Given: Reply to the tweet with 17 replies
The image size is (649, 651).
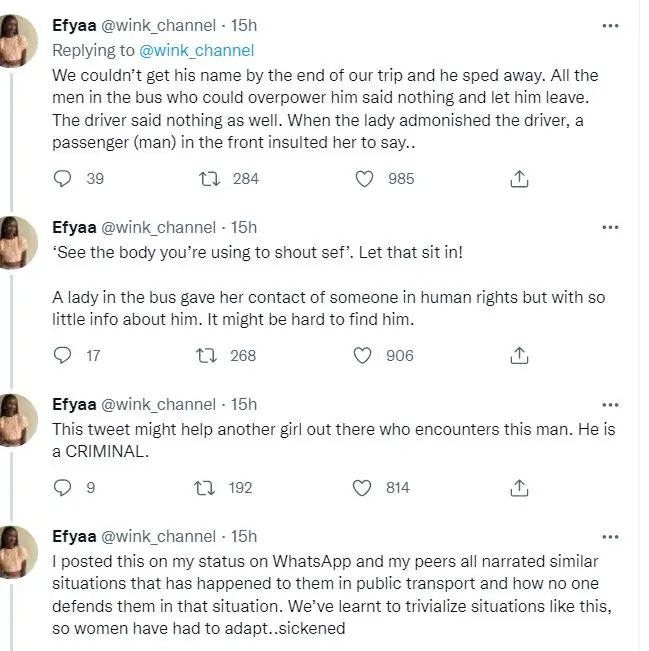Looking at the screenshot, I should (62, 355).
